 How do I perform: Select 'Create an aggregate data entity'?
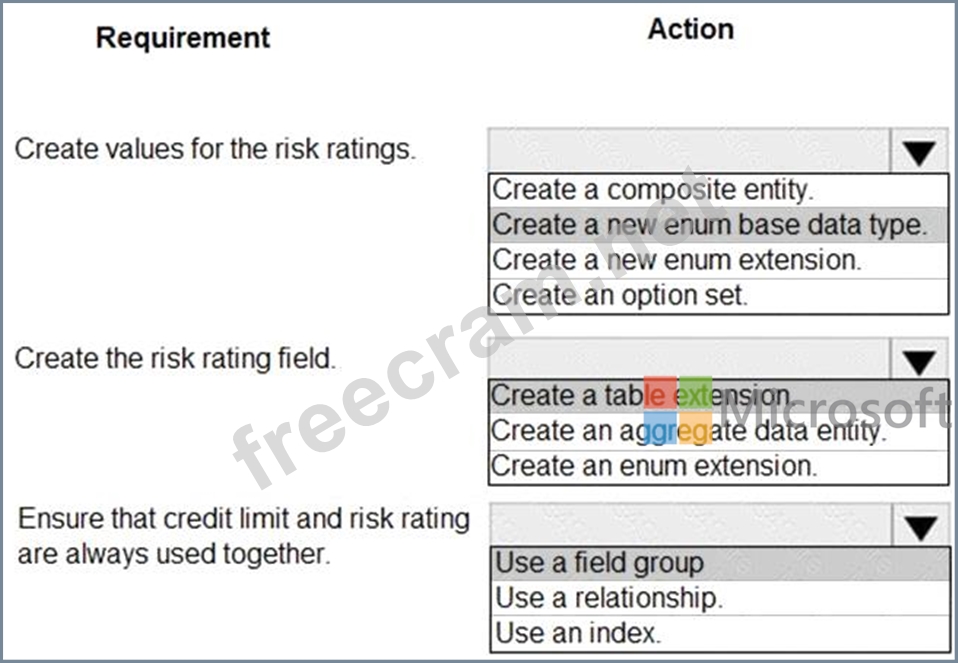coord(718,431)
